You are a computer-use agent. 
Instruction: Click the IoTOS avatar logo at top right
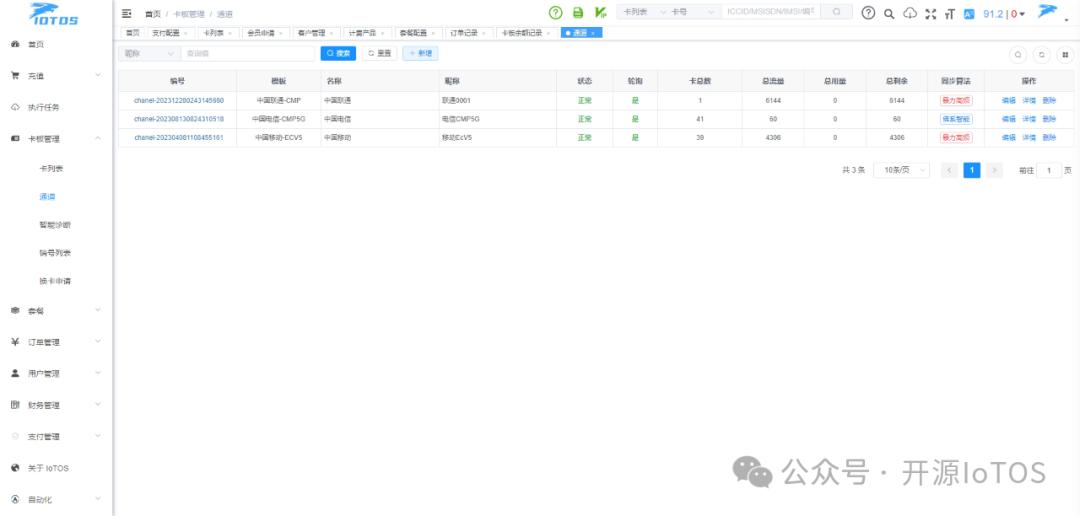point(1048,12)
